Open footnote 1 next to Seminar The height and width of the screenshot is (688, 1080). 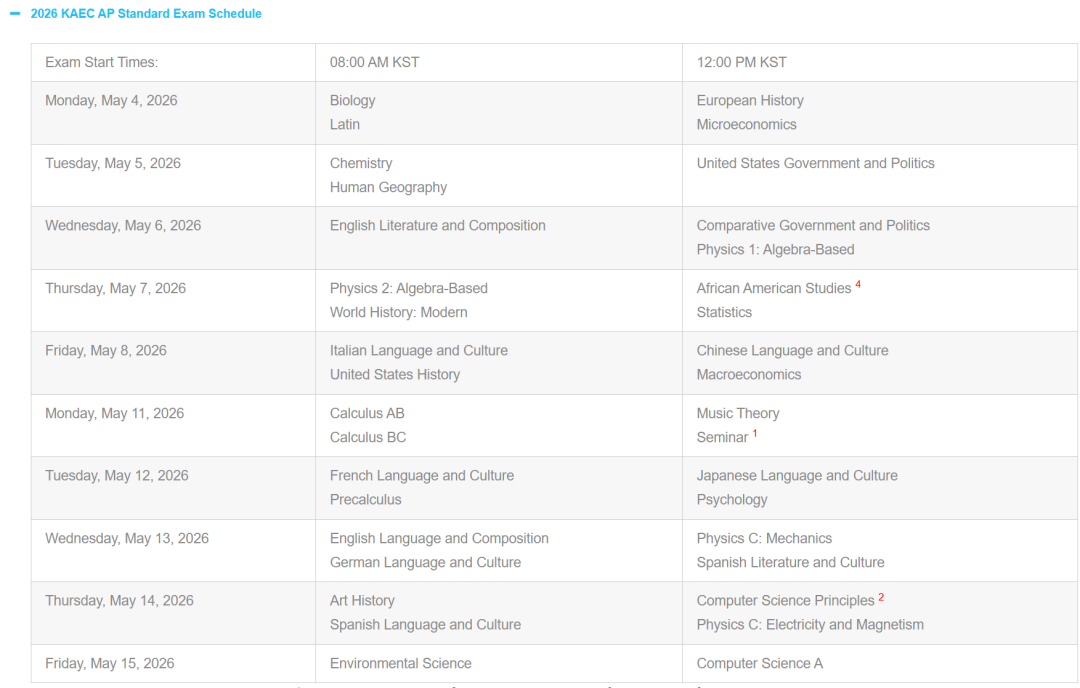755,434
